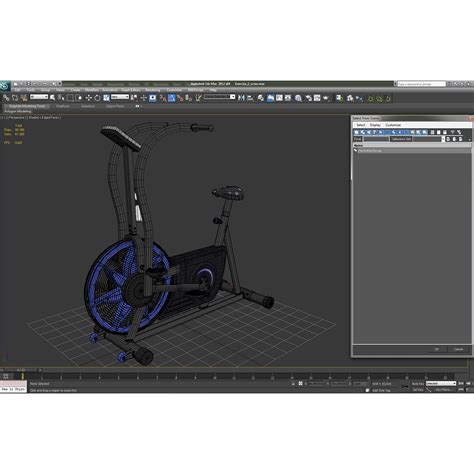Toggle 3D Snaps on main toolbar
Image resolution: width=474 pixels, height=474 pixels.
tap(163, 98)
